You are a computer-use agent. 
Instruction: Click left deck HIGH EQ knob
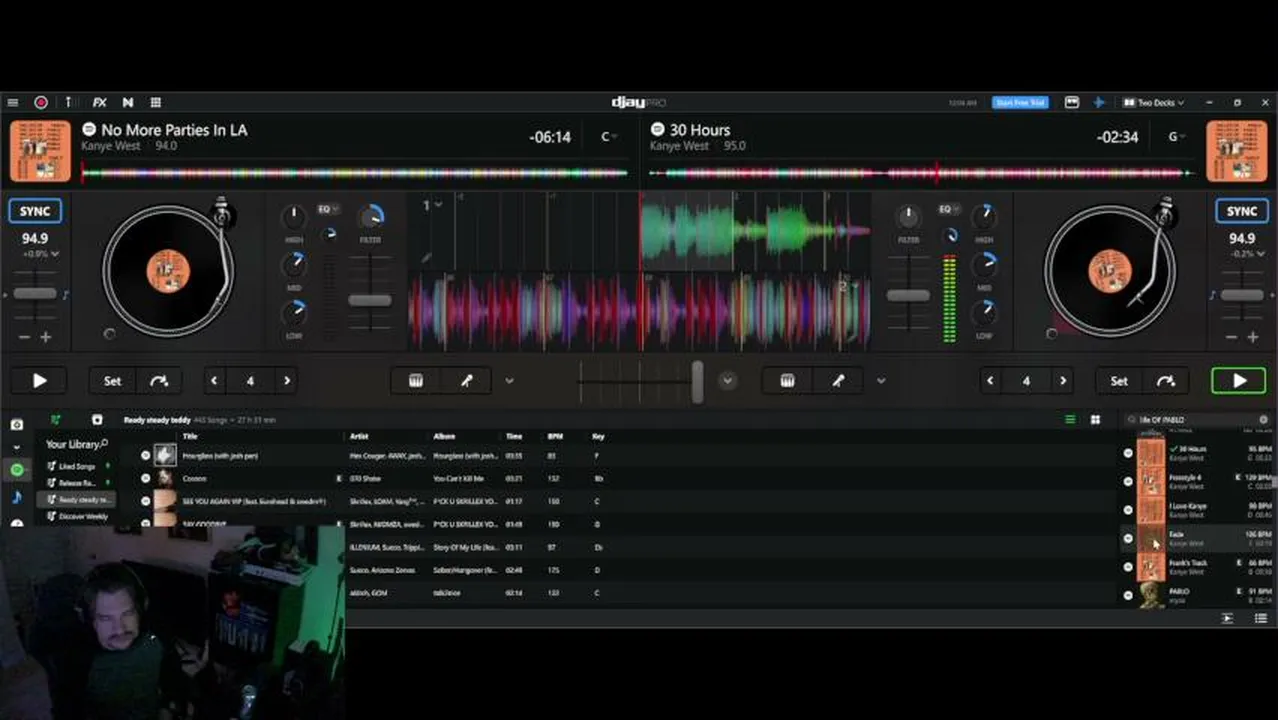pyautogui.click(x=293, y=216)
